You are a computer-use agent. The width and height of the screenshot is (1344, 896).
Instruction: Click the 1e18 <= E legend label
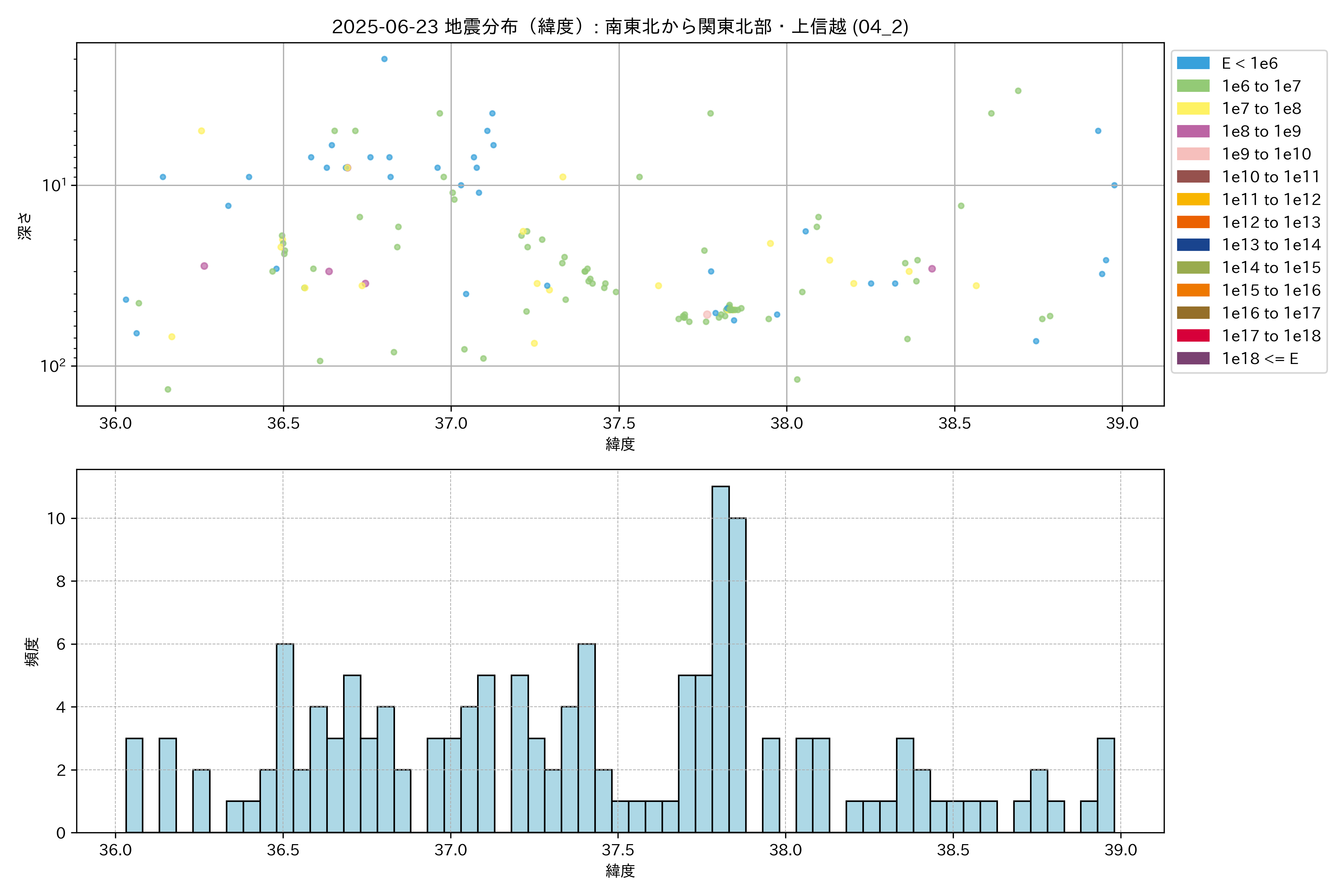[1260, 359]
